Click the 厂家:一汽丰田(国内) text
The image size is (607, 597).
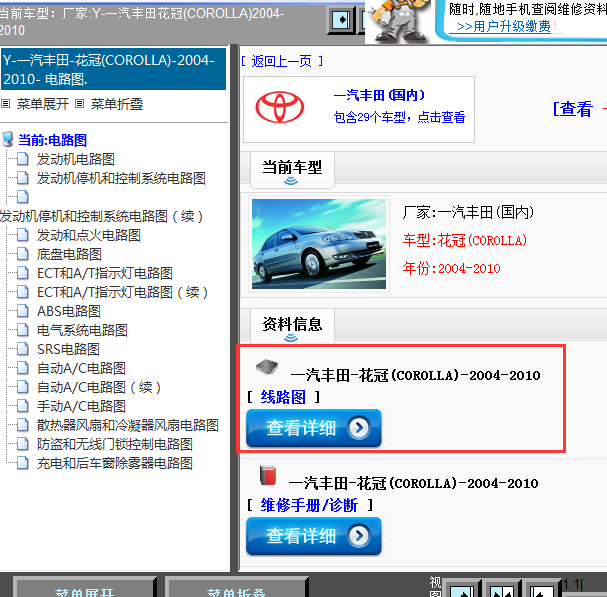[468, 212]
